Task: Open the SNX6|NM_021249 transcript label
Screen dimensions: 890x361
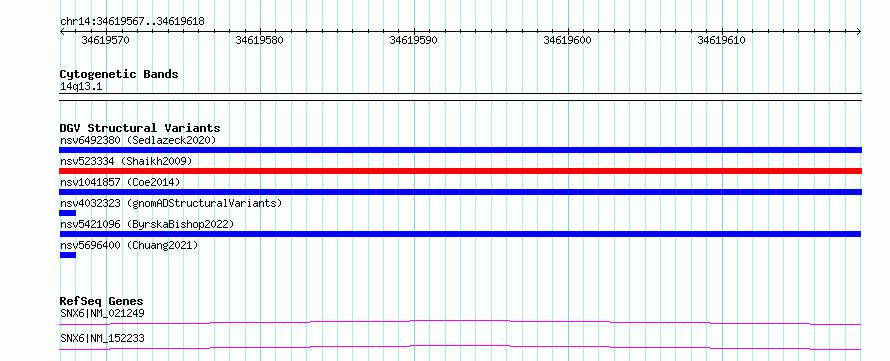Action: coord(101,313)
